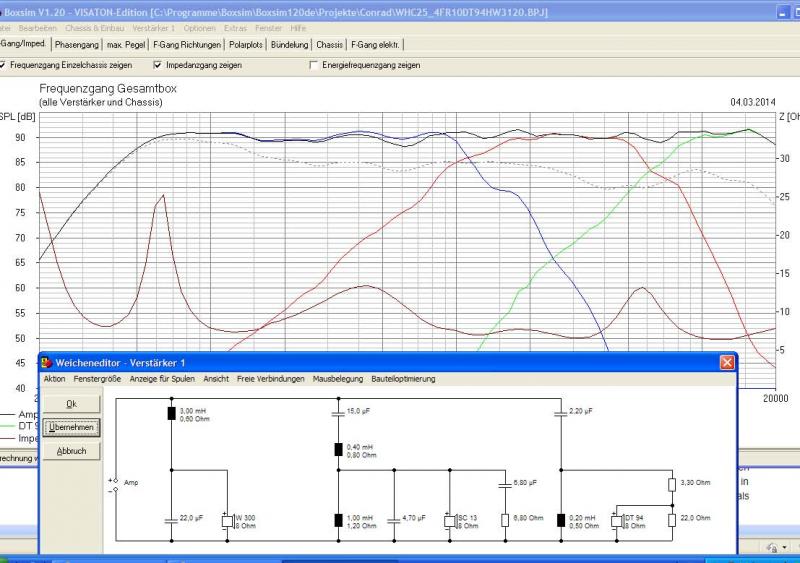The image size is (800, 563).
Task: Expand the Bauteiloptimierung menu
Action: coord(403,380)
